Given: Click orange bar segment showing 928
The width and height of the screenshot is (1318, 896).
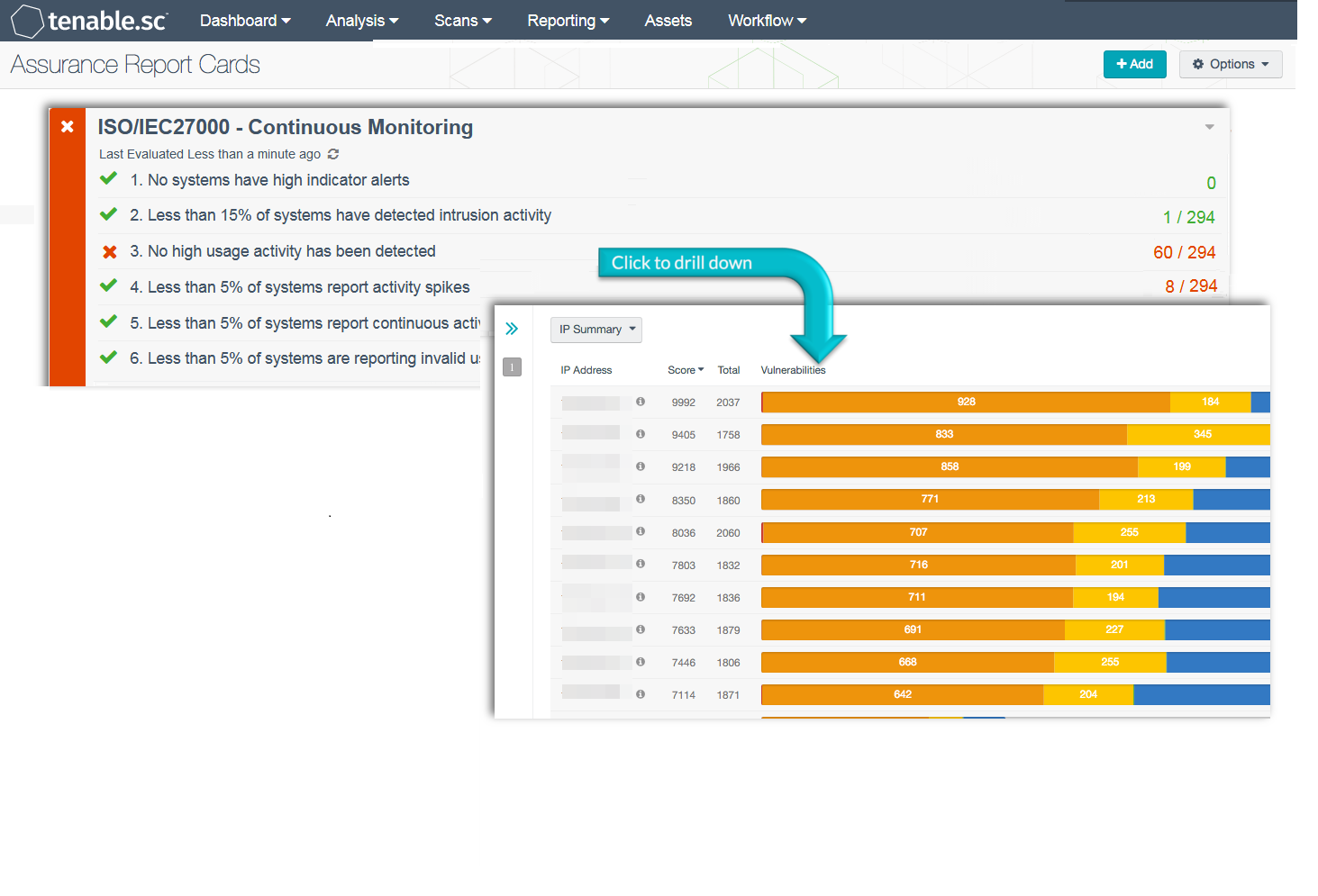Looking at the screenshot, I should point(966,402).
